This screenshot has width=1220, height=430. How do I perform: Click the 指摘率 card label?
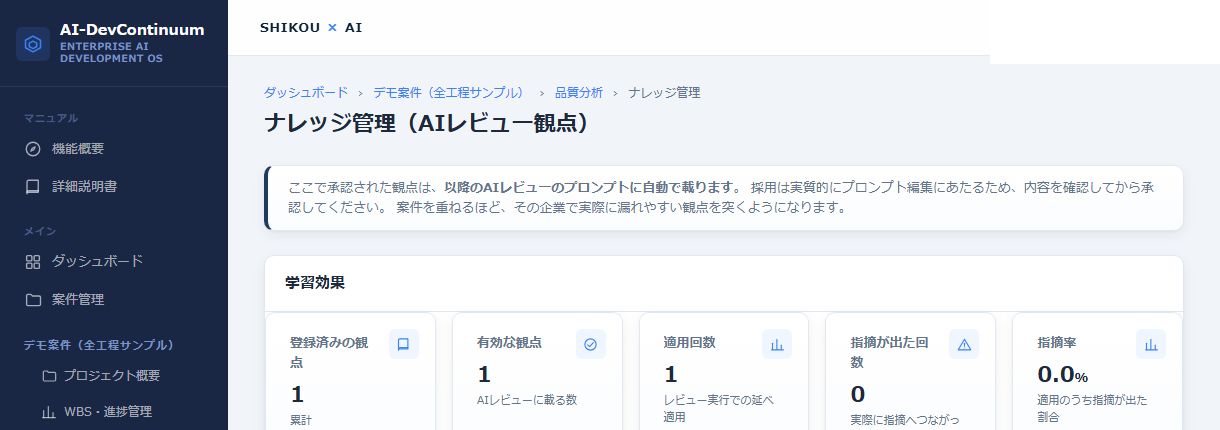pos(1057,342)
